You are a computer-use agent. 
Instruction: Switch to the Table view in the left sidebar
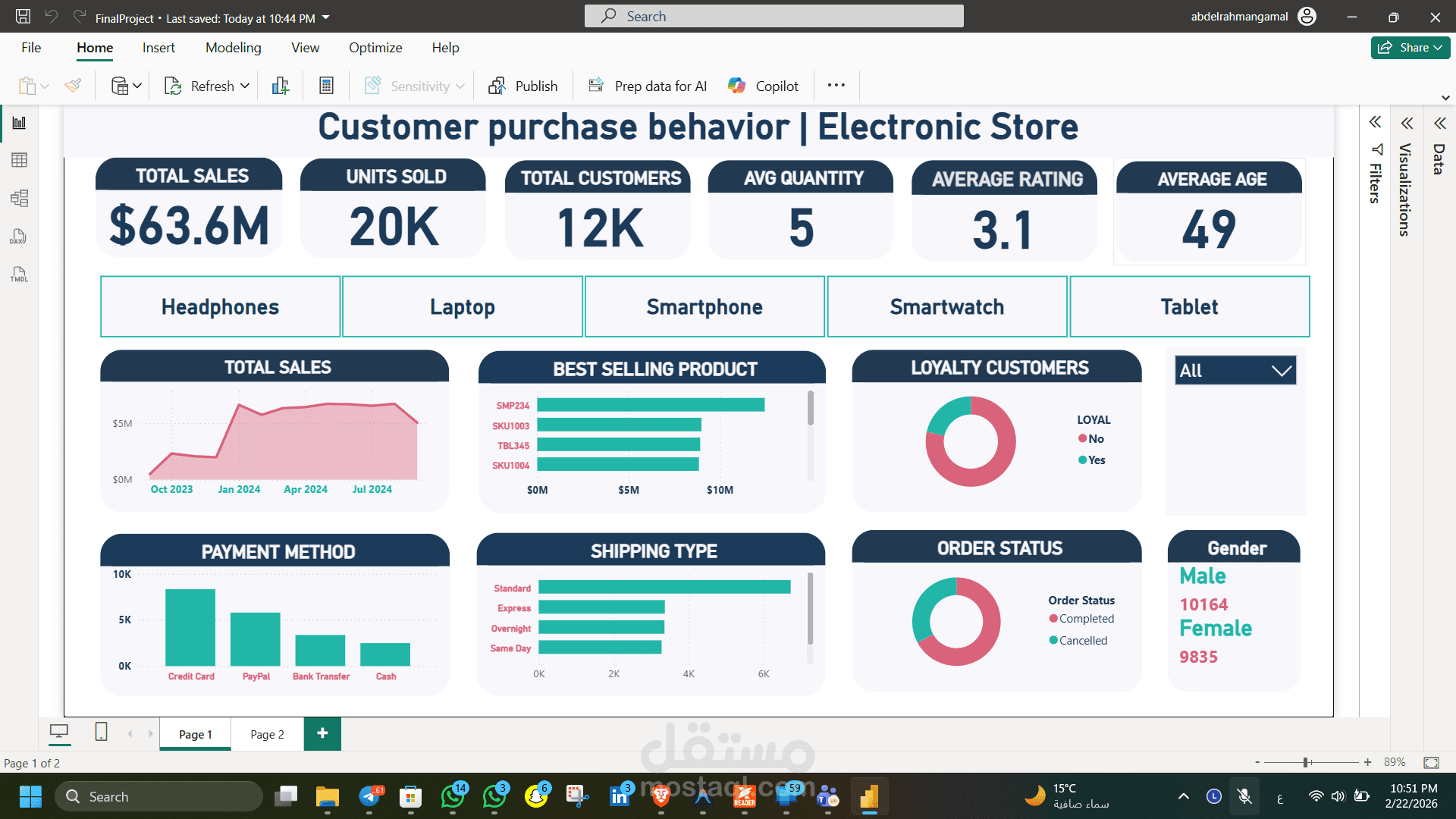19,160
